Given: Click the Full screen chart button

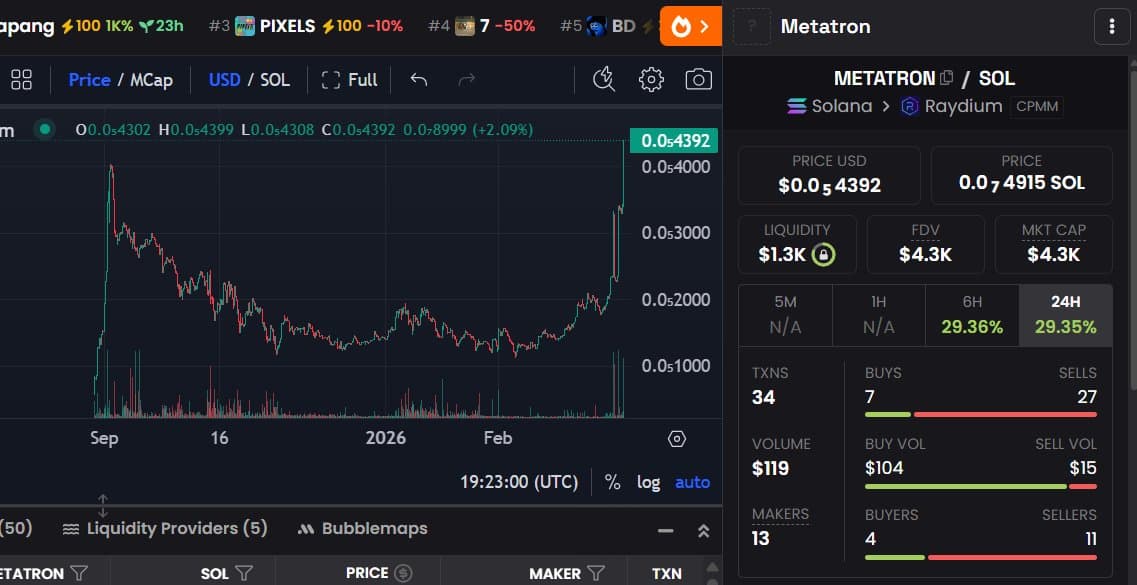Looking at the screenshot, I should (x=348, y=79).
